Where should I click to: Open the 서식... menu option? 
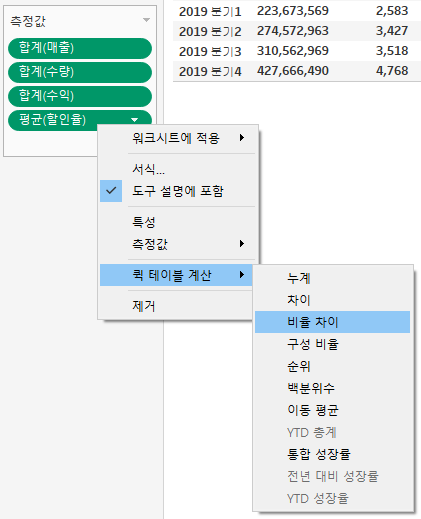point(178,169)
